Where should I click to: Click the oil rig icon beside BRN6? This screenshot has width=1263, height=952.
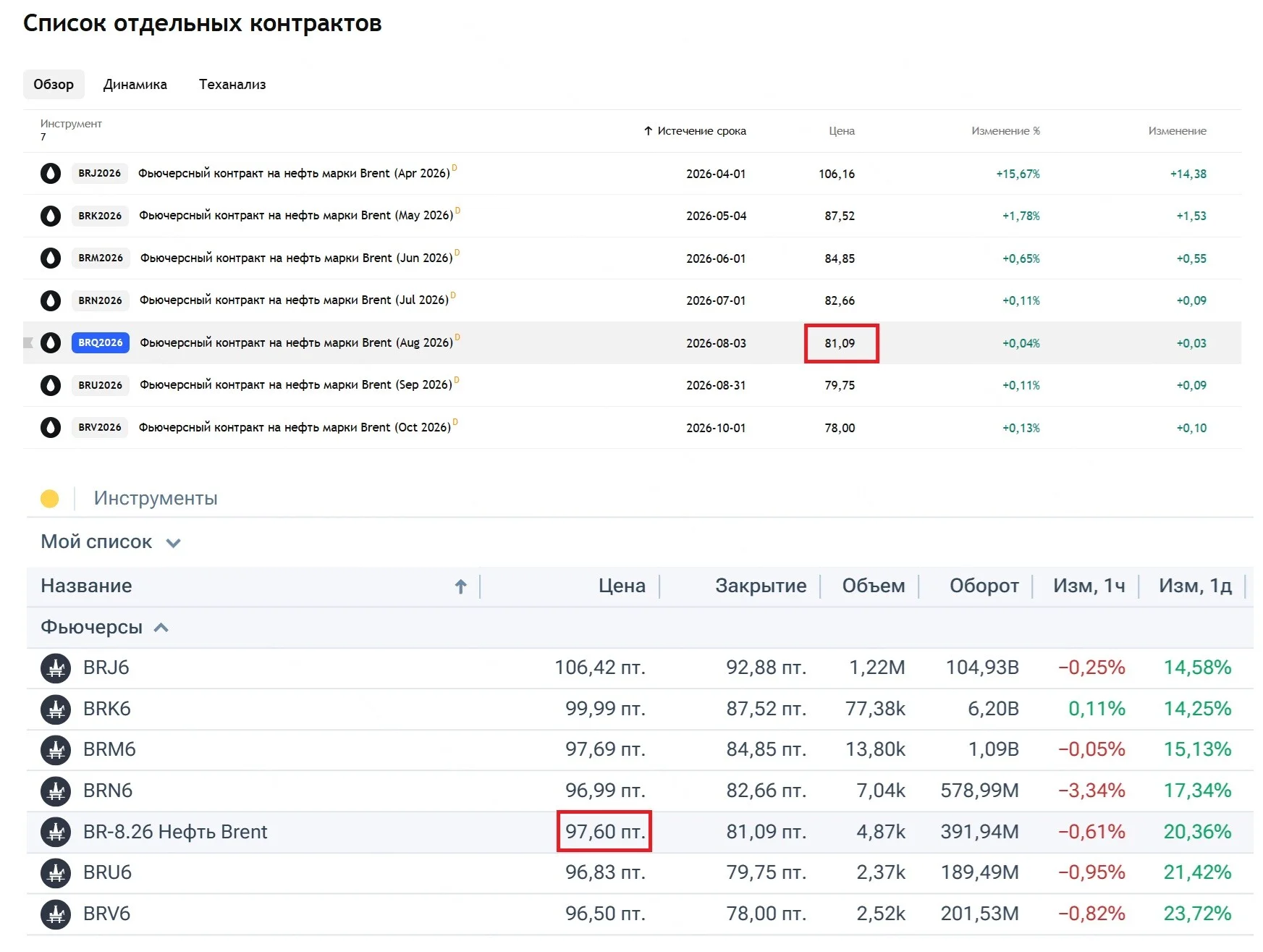(x=56, y=791)
